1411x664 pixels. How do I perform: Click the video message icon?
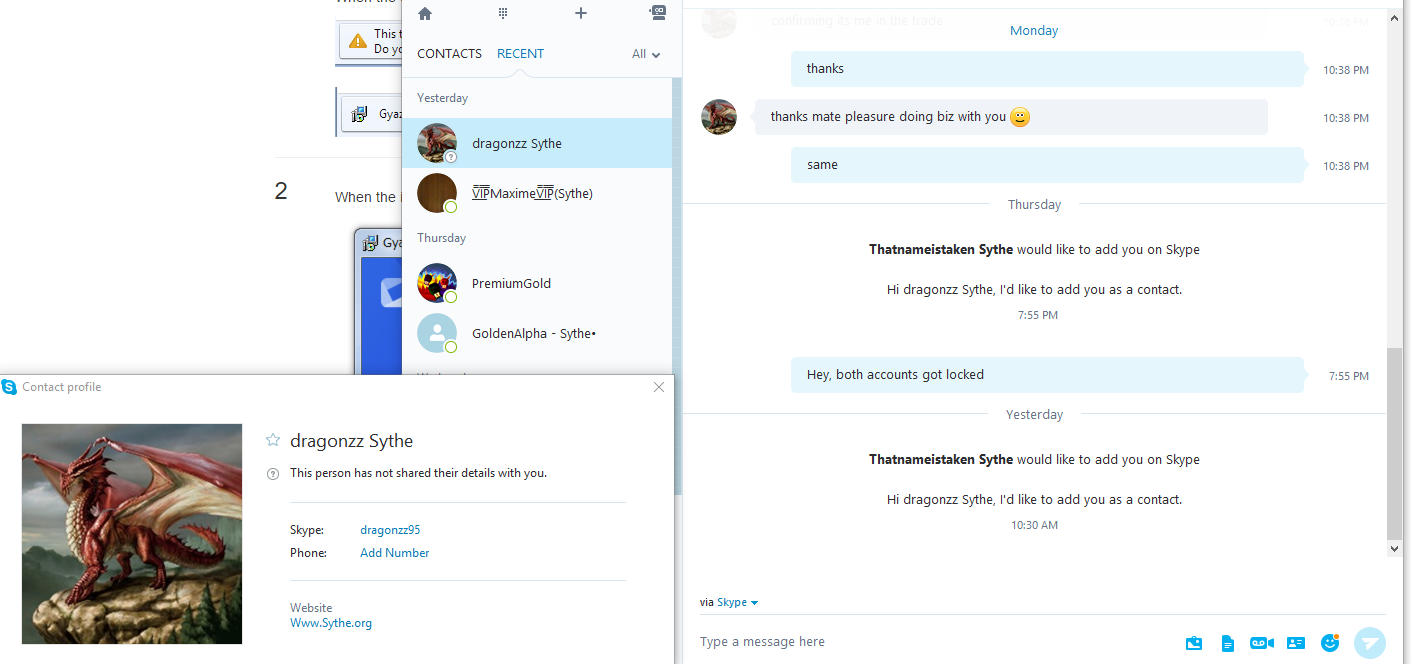1262,643
